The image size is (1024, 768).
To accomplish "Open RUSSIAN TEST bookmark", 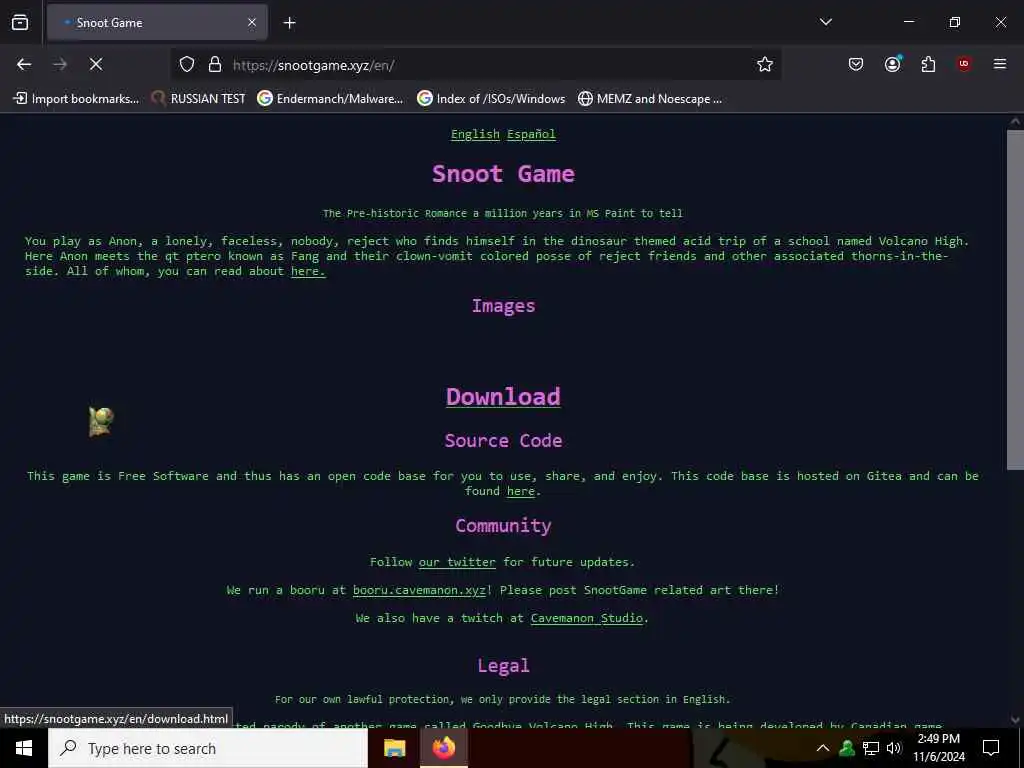I will pos(198,99).
